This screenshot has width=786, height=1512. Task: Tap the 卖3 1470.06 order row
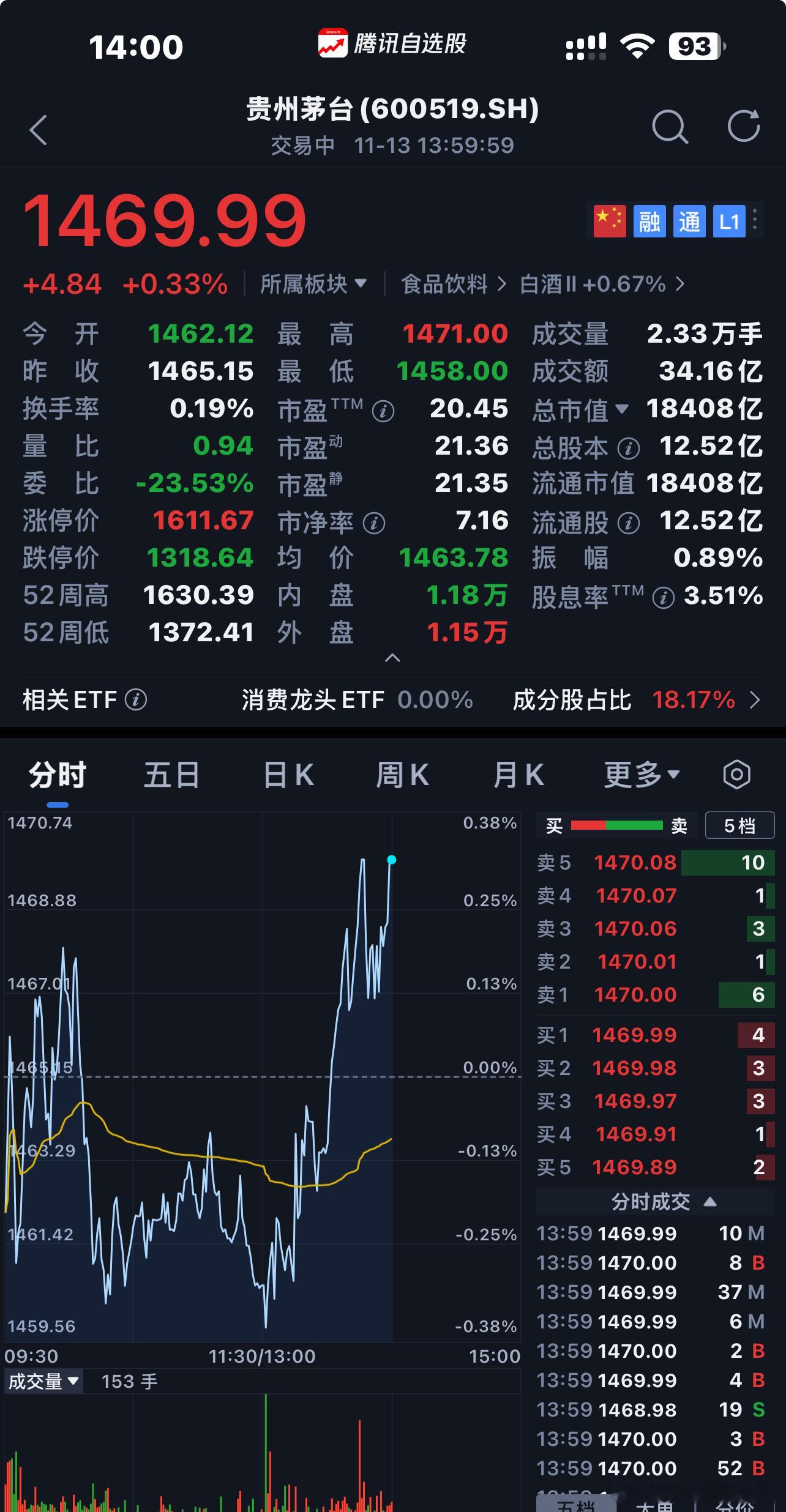coord(656,928)
